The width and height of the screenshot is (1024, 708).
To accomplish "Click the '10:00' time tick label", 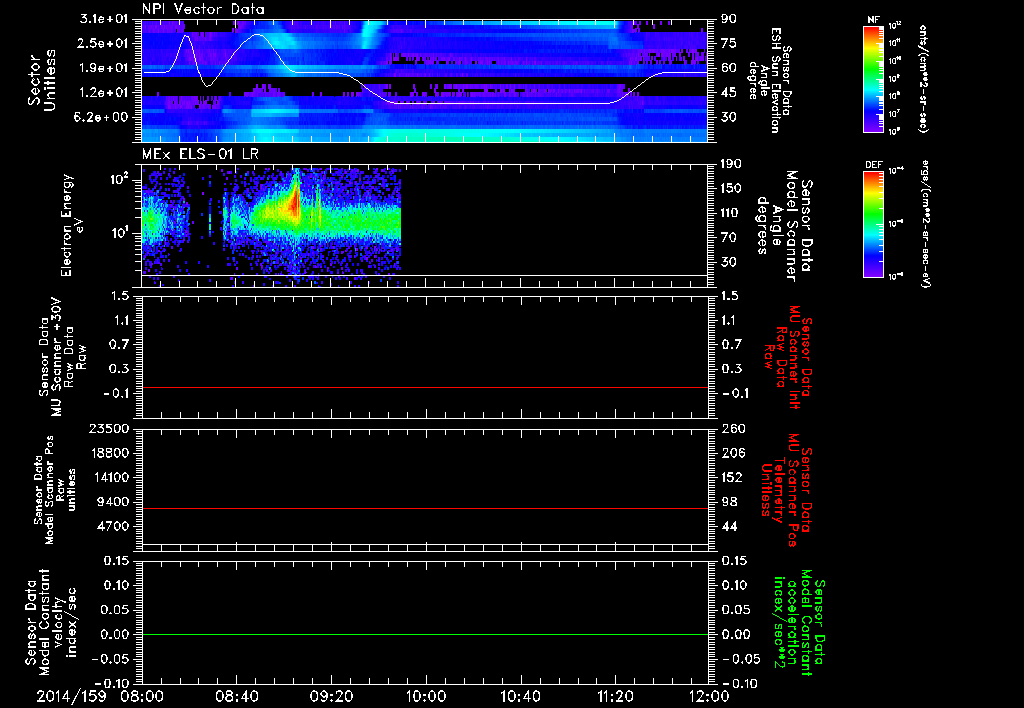I will (425, 696).
